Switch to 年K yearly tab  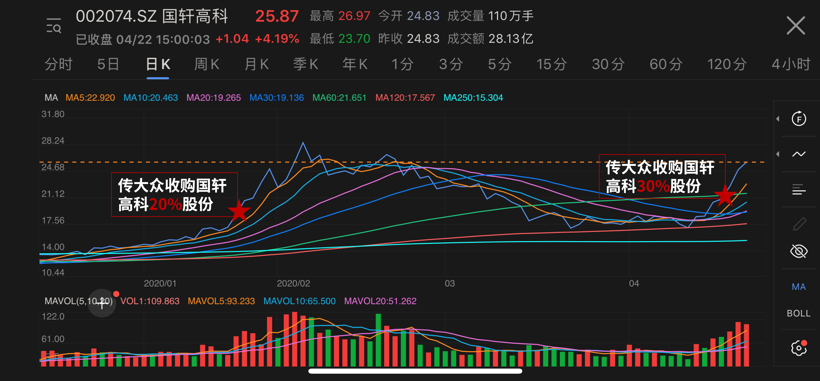point(355,64)
